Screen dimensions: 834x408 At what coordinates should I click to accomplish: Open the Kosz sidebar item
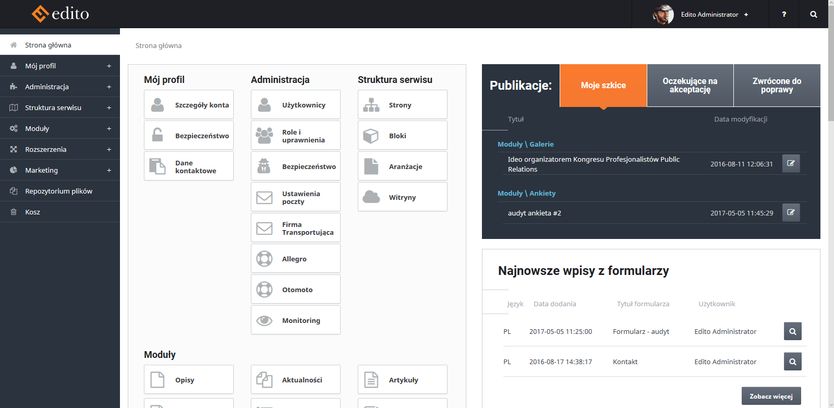pos(33,212)
